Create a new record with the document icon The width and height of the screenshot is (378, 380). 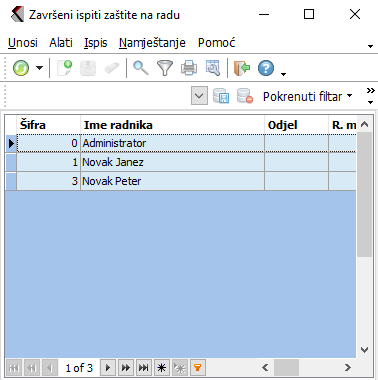65,68
